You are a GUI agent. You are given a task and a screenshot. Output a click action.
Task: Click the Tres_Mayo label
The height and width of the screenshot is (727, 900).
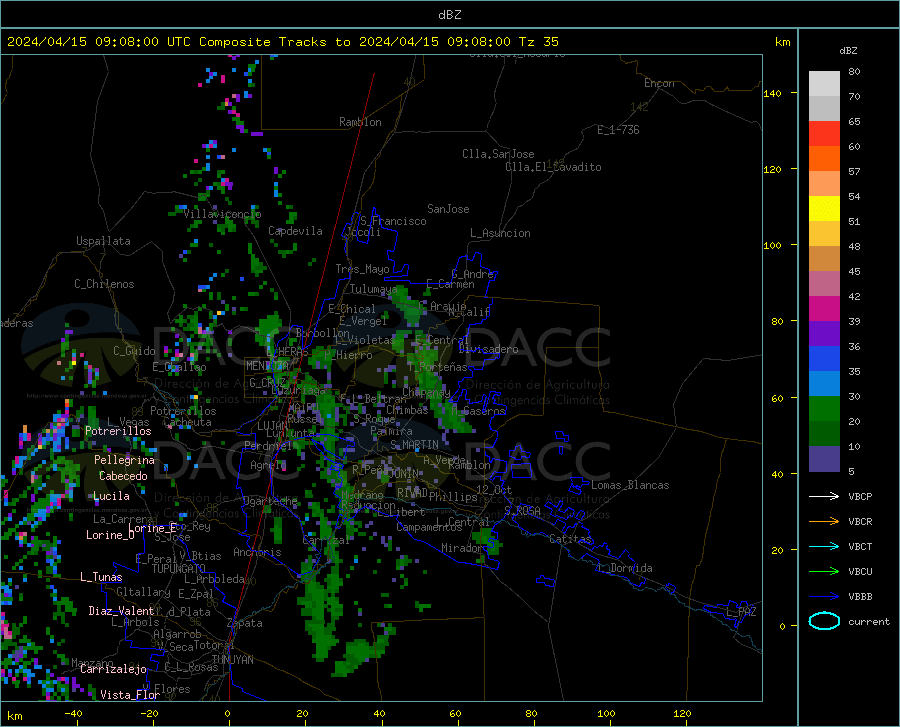pyautogui.click(x=362, y=269)
